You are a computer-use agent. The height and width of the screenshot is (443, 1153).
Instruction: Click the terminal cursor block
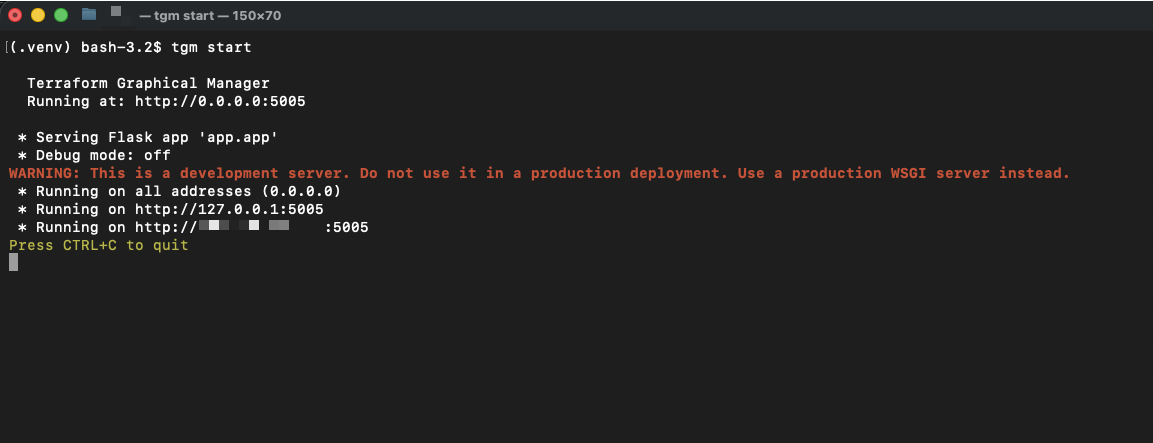click(13, 262)
